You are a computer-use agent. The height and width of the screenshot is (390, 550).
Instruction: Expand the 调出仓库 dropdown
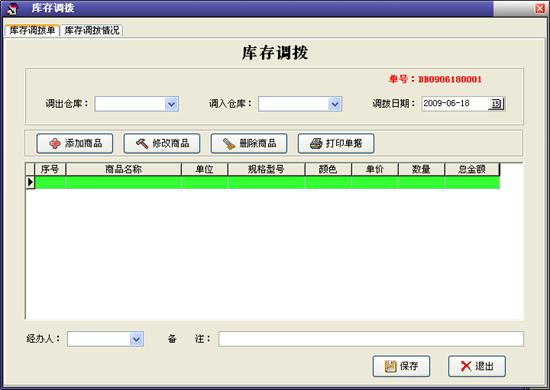click(171, 104)
